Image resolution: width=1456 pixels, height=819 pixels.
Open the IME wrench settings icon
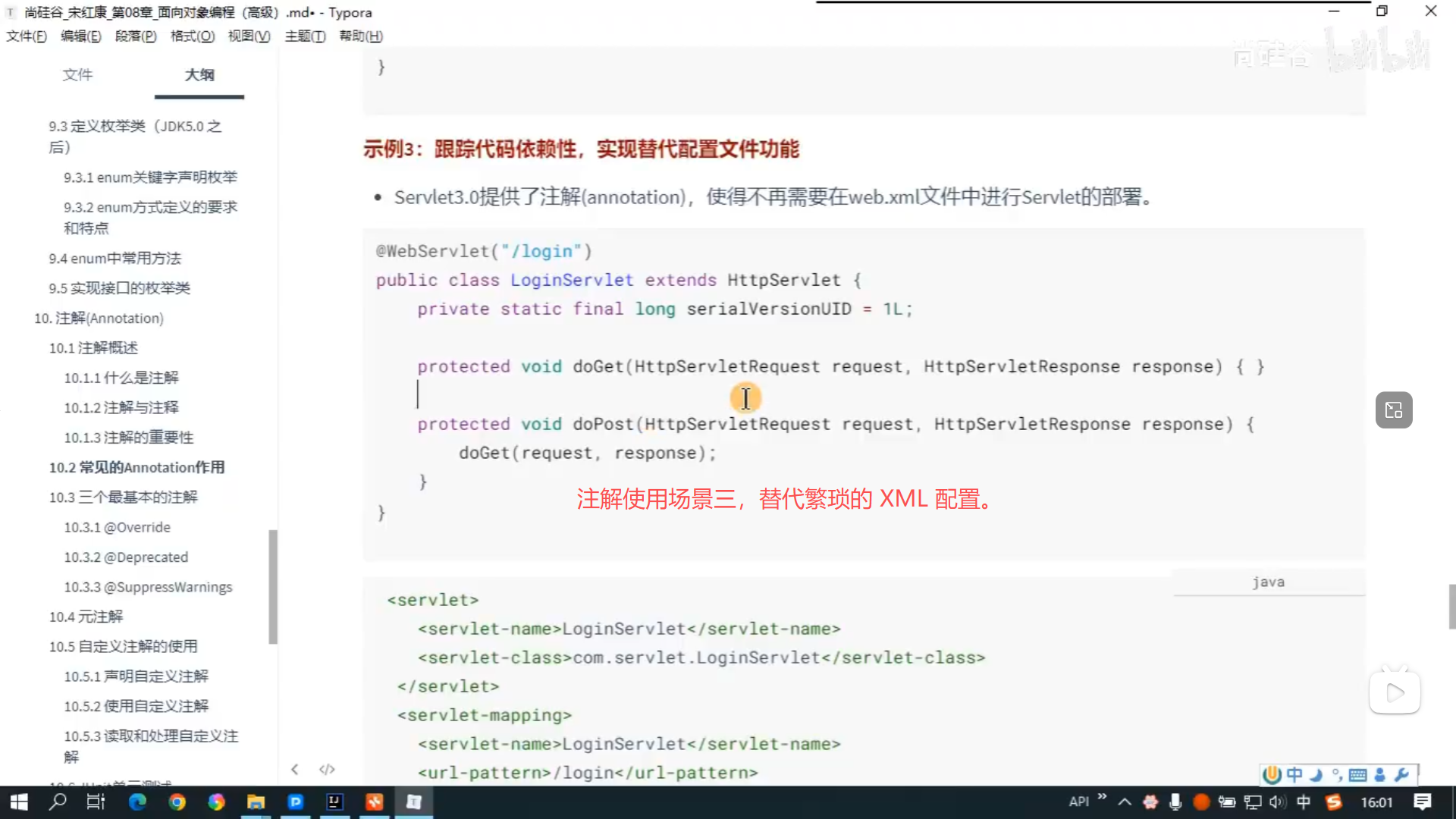pyautogui.click(x=1401, y=774)
